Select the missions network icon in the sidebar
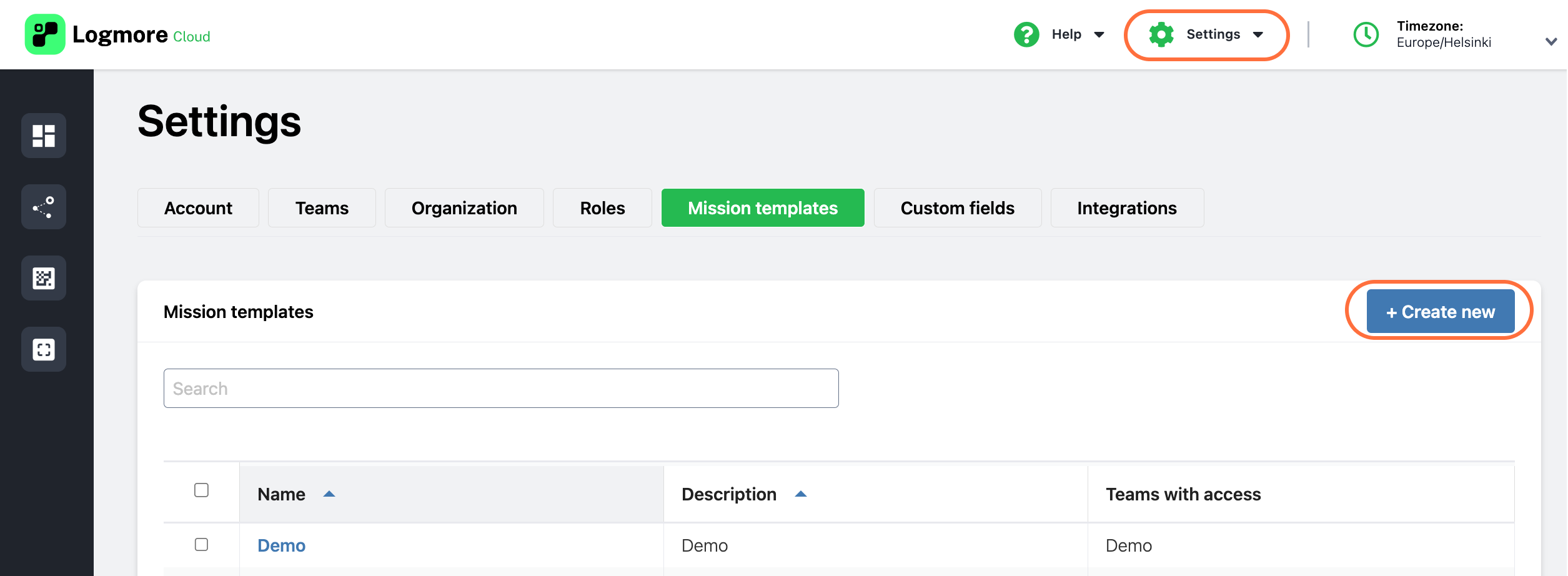This screenshot has width=1568, height=576. [x=43, y=206]
